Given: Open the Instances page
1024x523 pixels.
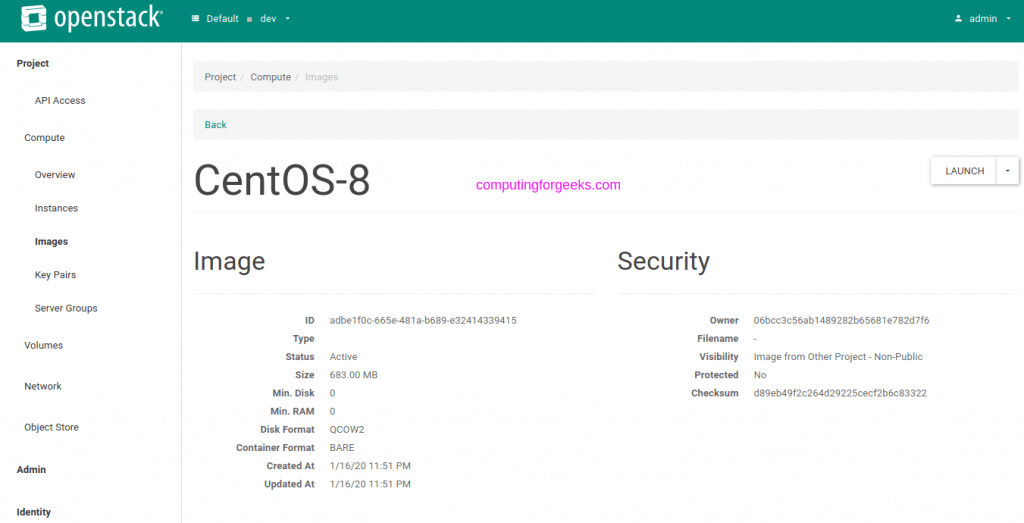Looking at the screenshot, I should [x=56, y=208].
